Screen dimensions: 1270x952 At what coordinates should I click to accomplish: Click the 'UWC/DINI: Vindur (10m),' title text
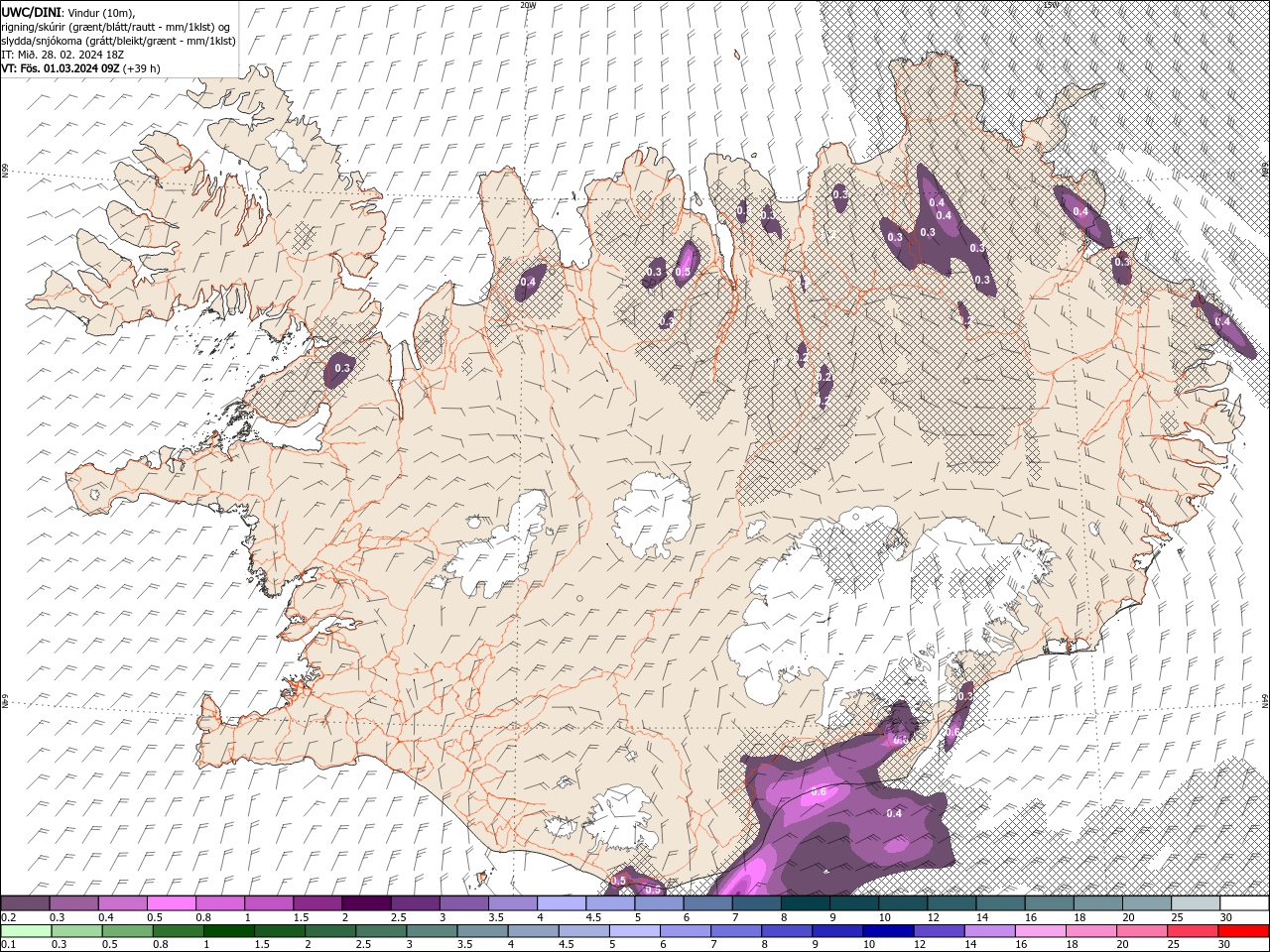67,11
